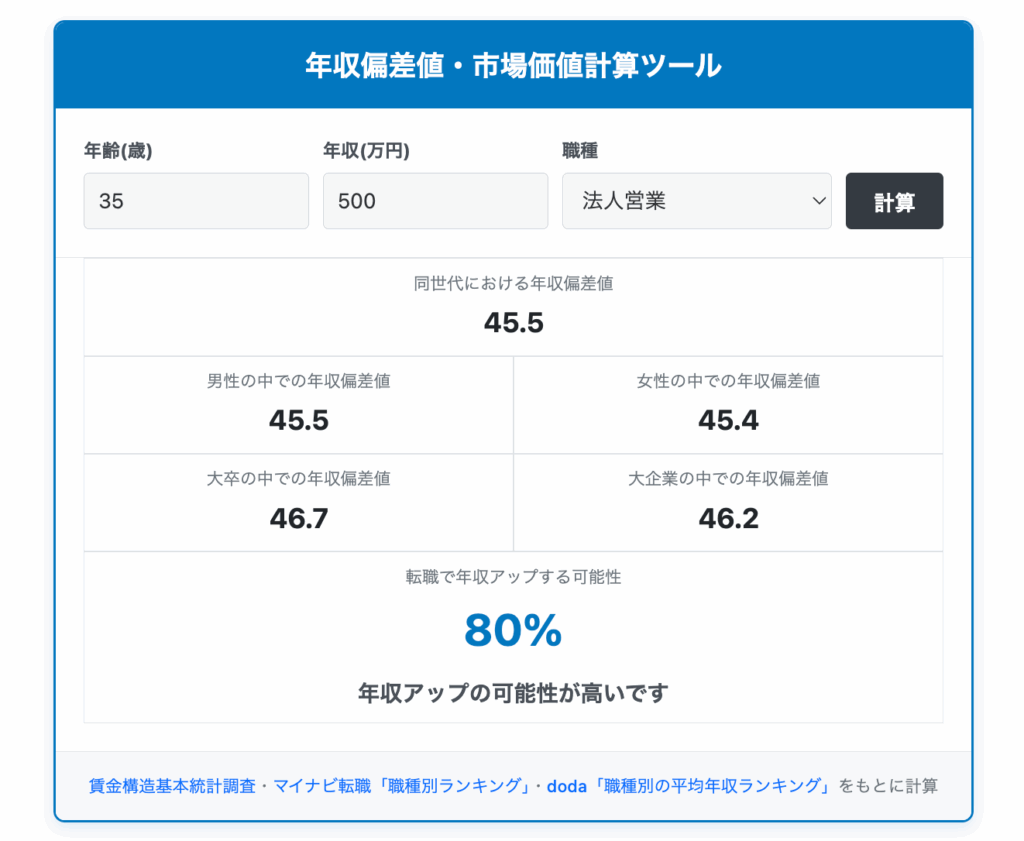Click the 大卒の中での年収偏差値 value 46.7
Screen dimensions: 1024x841
298,519
